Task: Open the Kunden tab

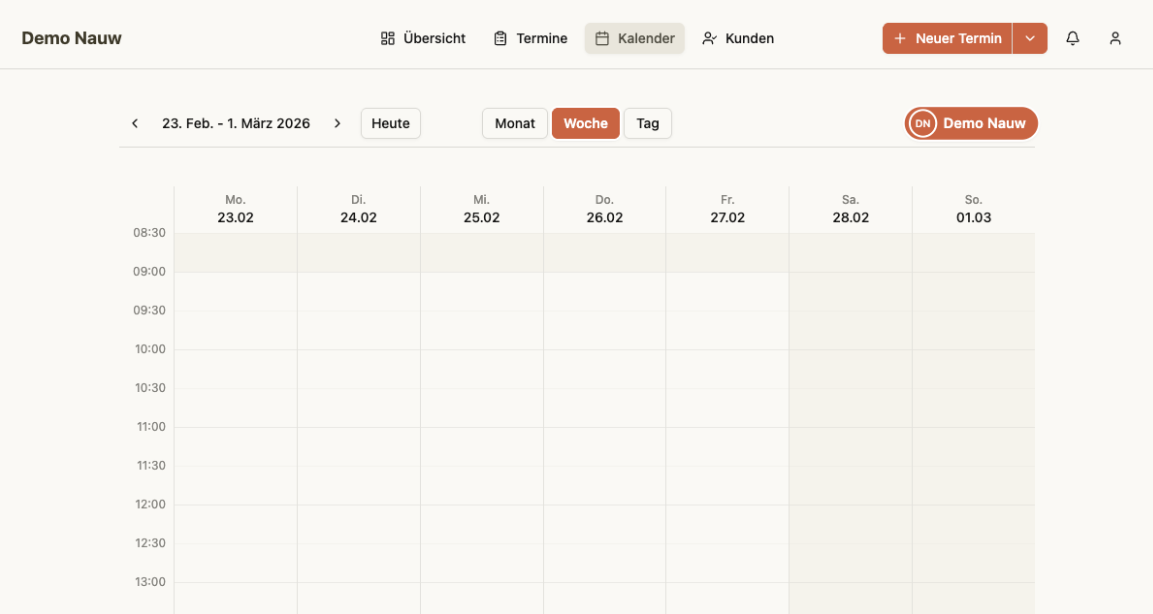Action: click(x=738, y=38)
